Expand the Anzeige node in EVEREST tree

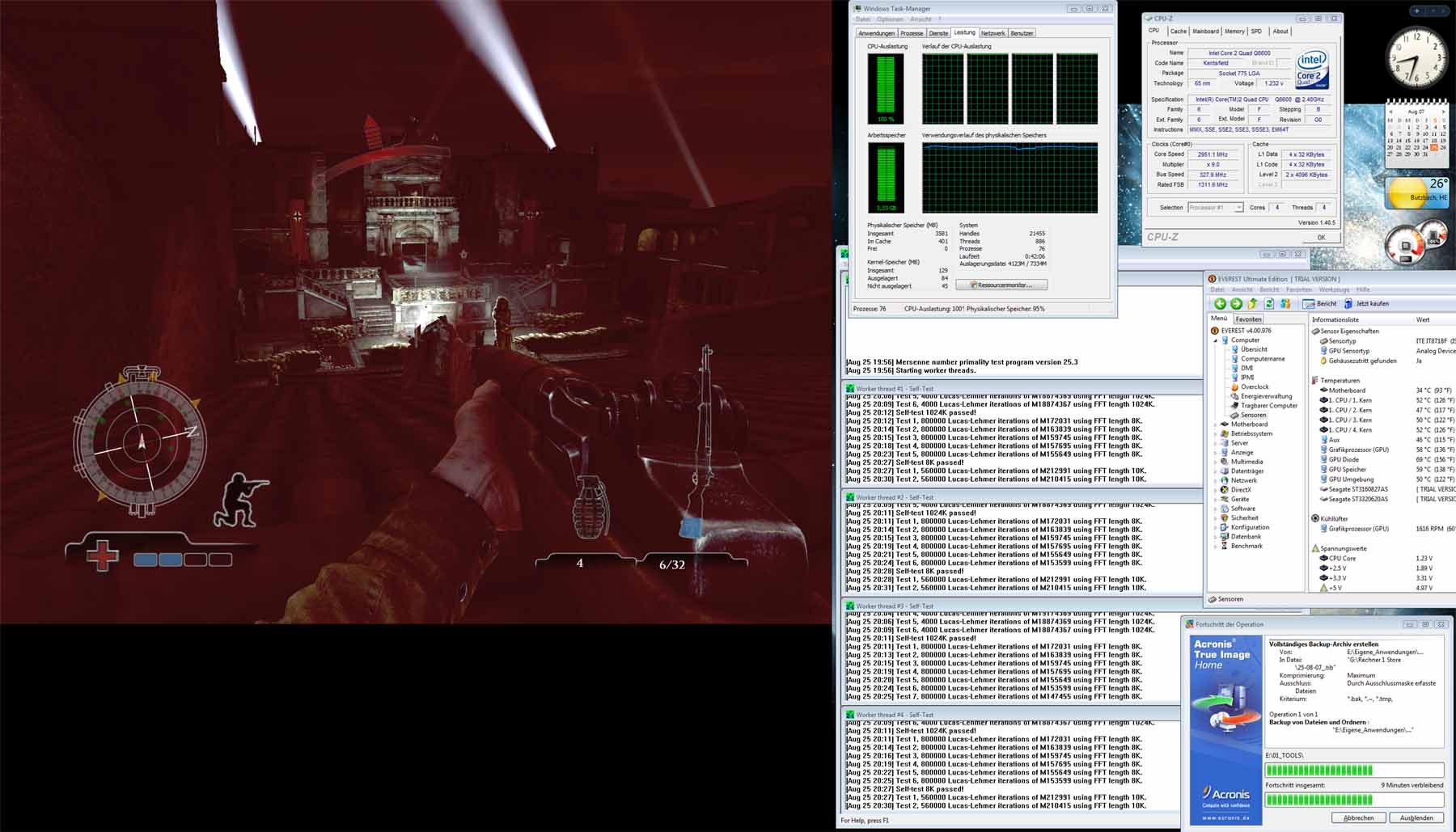(x=1215, y=453)
